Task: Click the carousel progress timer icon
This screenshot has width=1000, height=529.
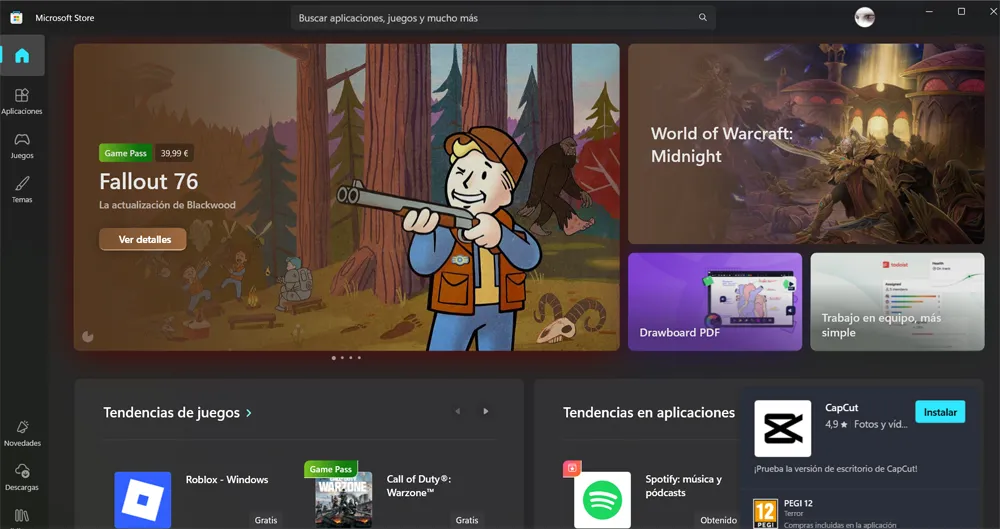Action: [x=87, y=336]
